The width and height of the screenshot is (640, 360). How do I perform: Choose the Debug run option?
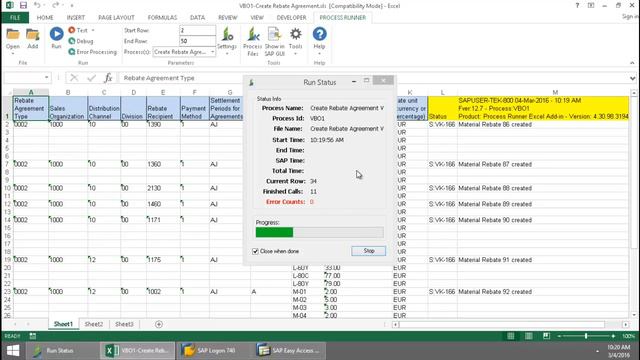[81, 41]
